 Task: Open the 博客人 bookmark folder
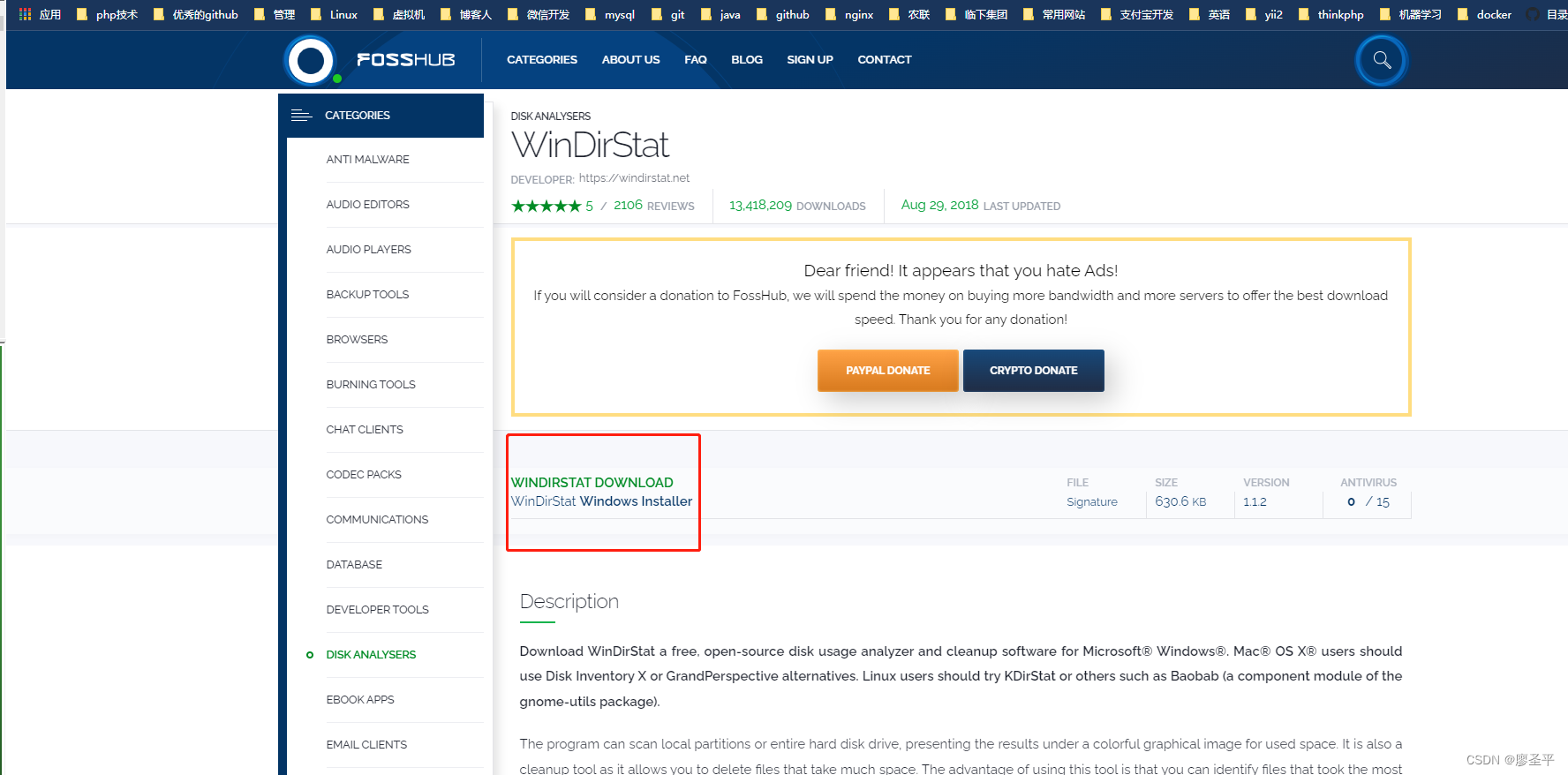(466, 14)
